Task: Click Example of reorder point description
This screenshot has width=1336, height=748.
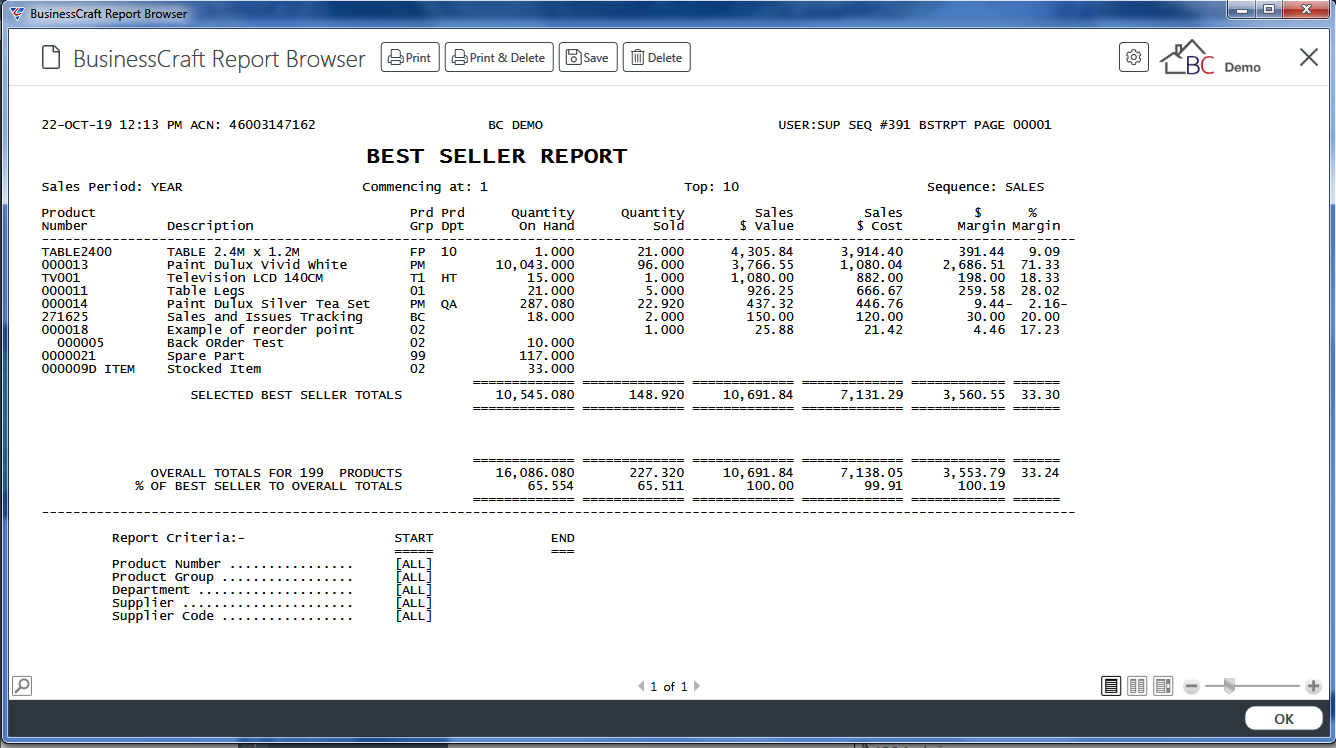Action: click(261, 330)
